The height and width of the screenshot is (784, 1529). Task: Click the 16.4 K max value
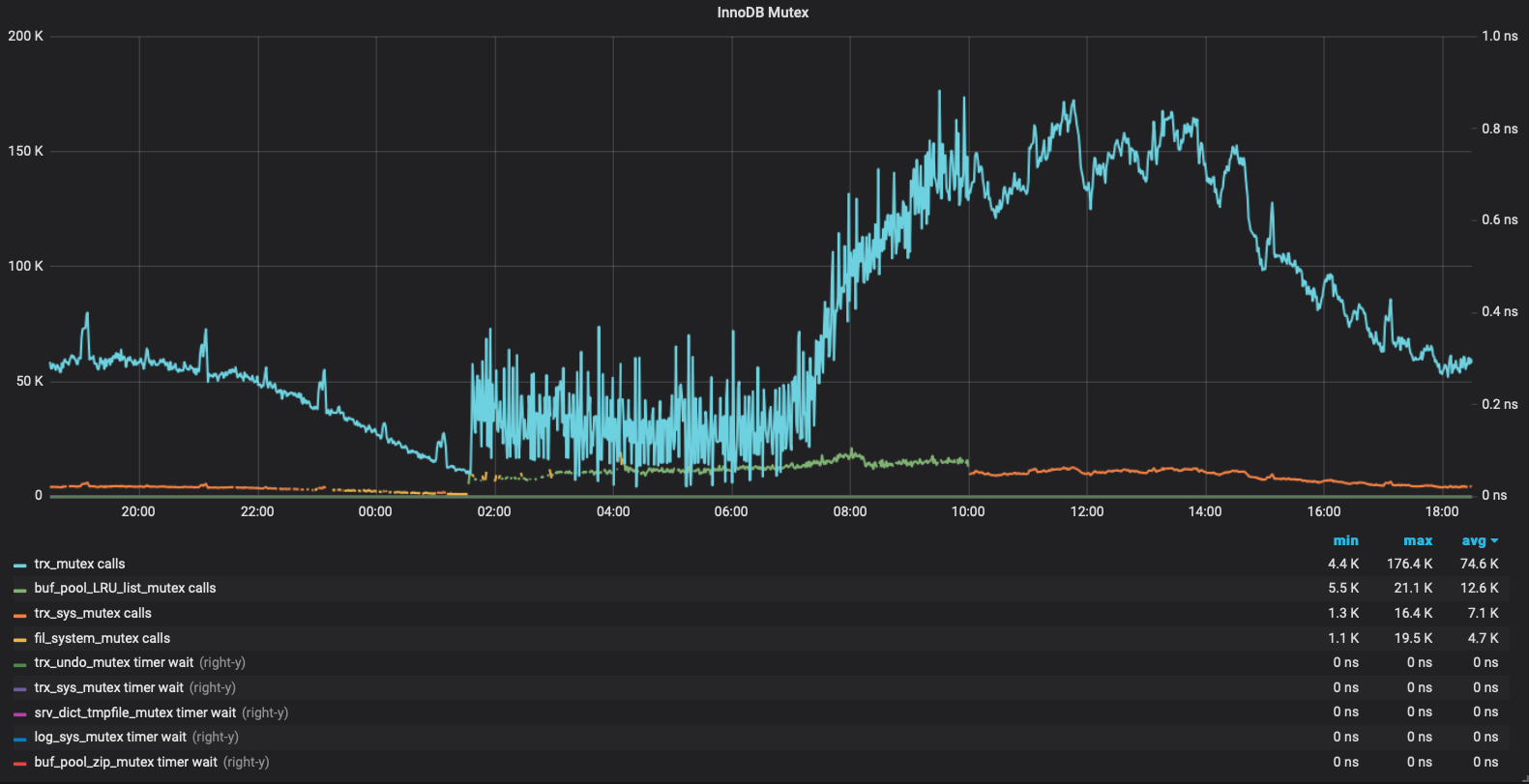(1413, 613)
